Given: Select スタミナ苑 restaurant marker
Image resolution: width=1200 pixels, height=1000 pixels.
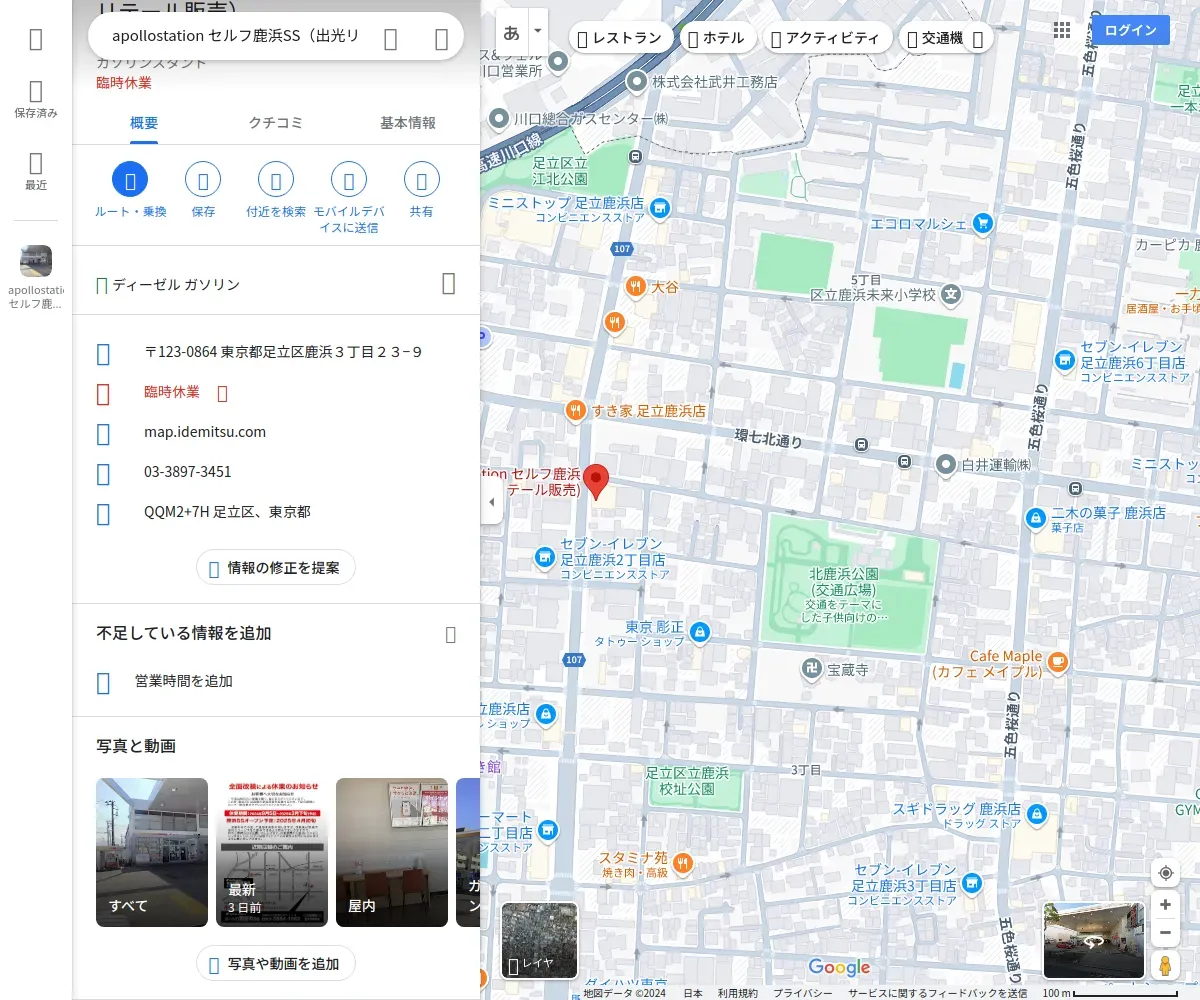Looking at the screenshot, I should (x=682, y=862).
